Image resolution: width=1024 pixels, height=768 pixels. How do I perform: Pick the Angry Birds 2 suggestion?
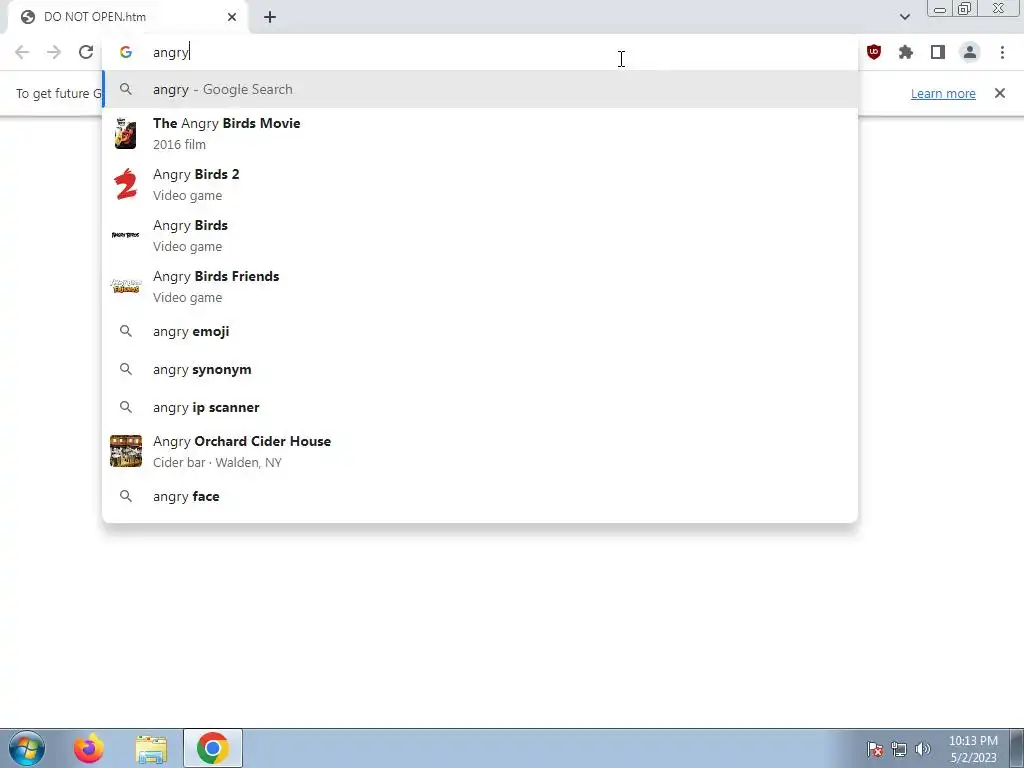point(480,184)
